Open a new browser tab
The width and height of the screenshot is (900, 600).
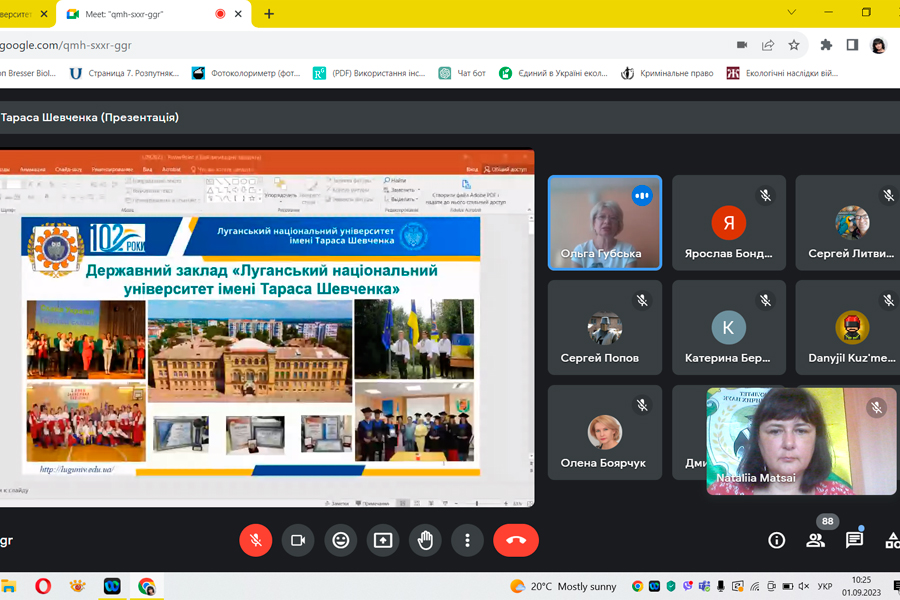pos(269,14)
